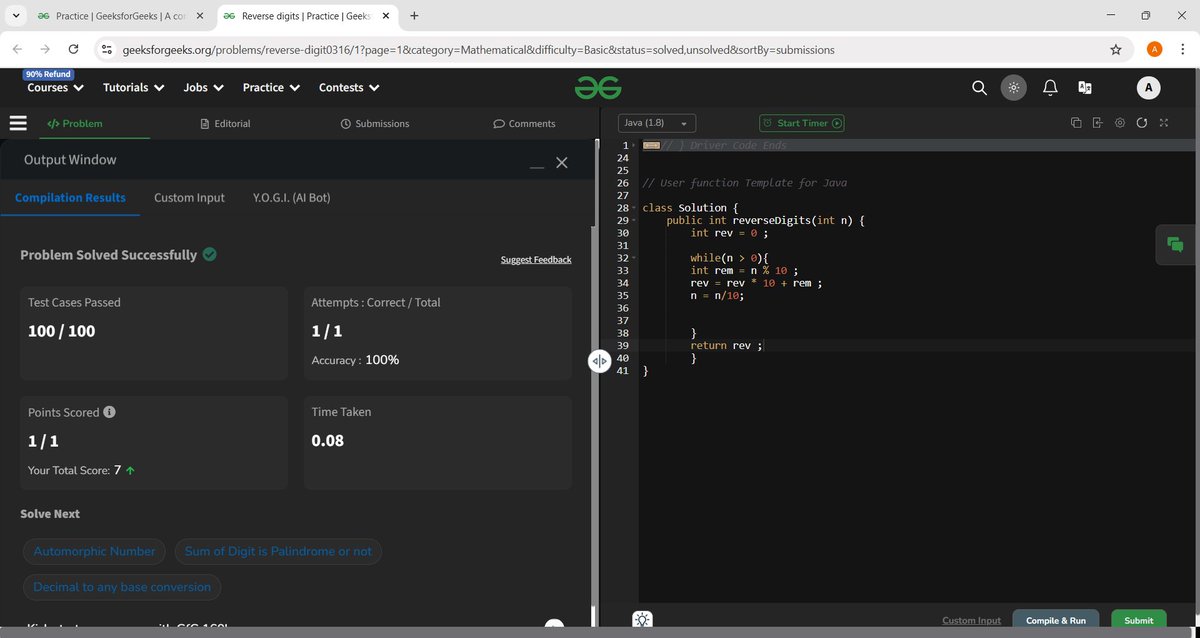Open the Tutorials dropdown menu
The width and height of the screenshot is (1200, 638).
[133, 88]
